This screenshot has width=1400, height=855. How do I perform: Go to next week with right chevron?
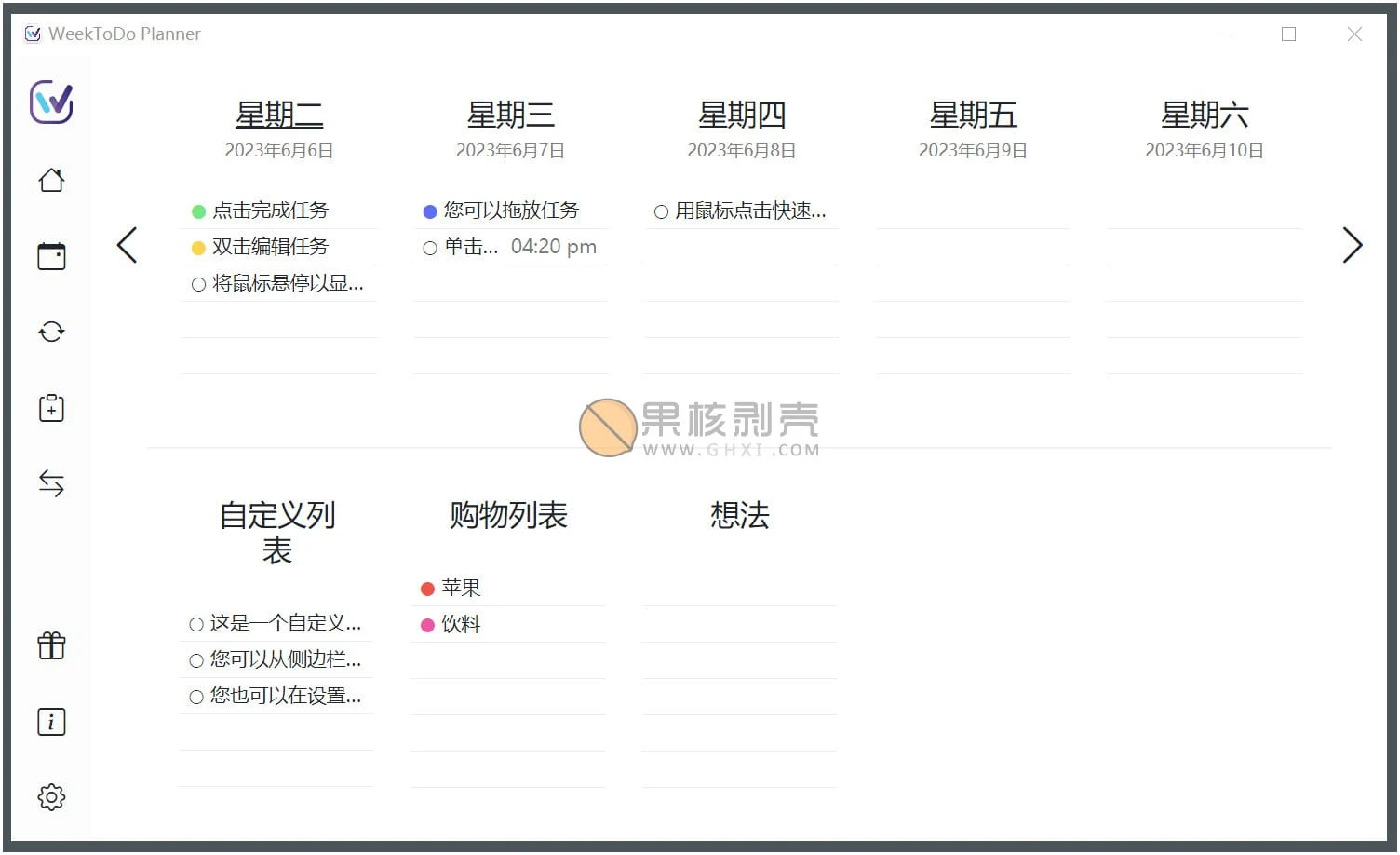click(1353, 245)
